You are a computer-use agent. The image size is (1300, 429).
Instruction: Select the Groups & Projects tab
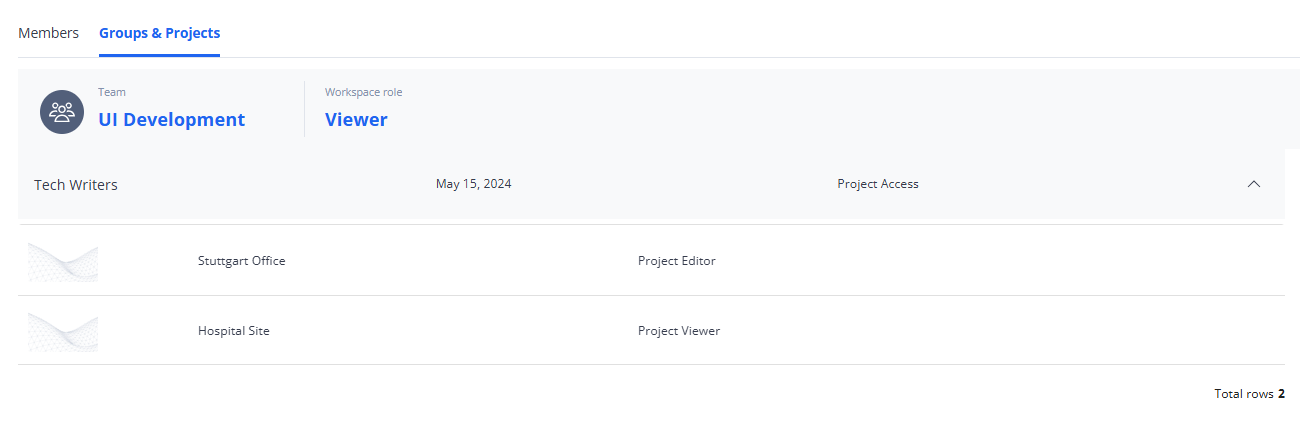pos(159,33)
